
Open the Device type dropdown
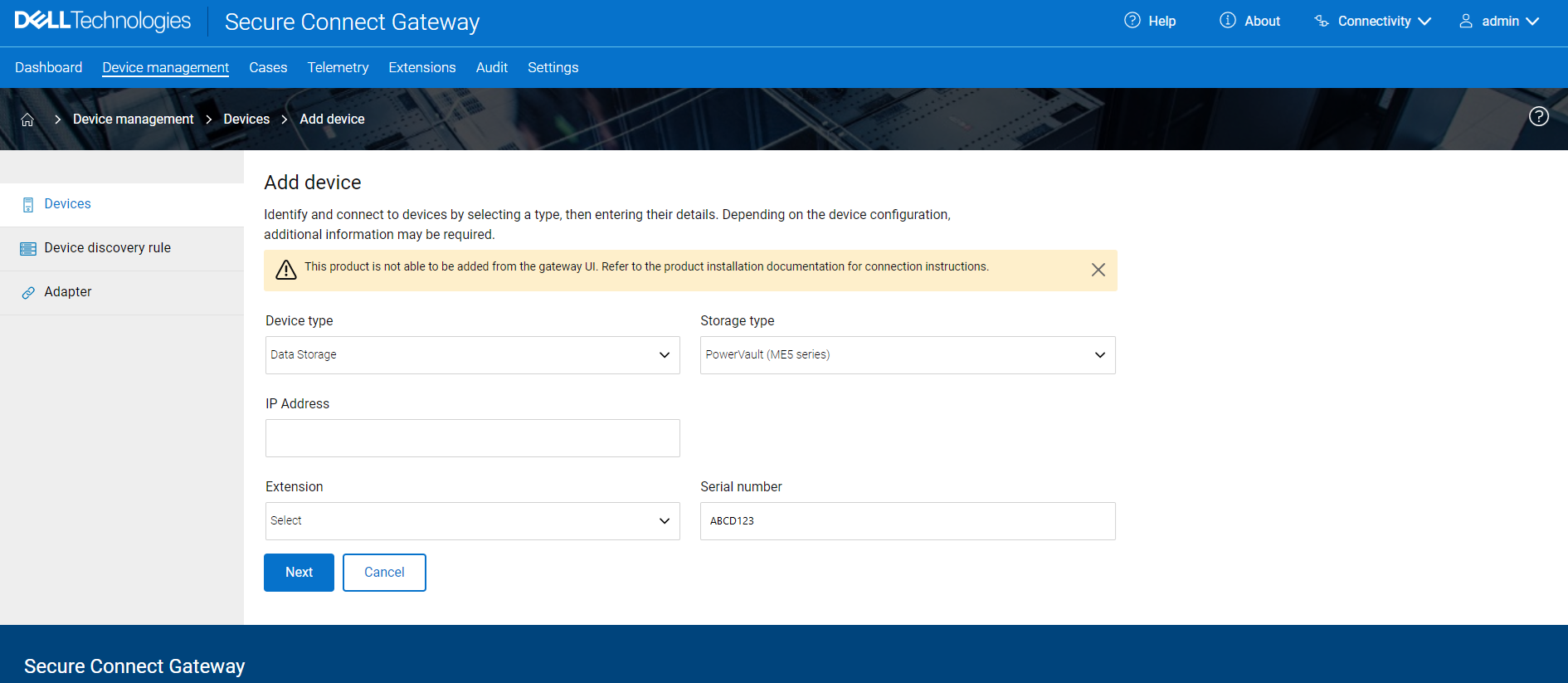(x=472, y=355)
